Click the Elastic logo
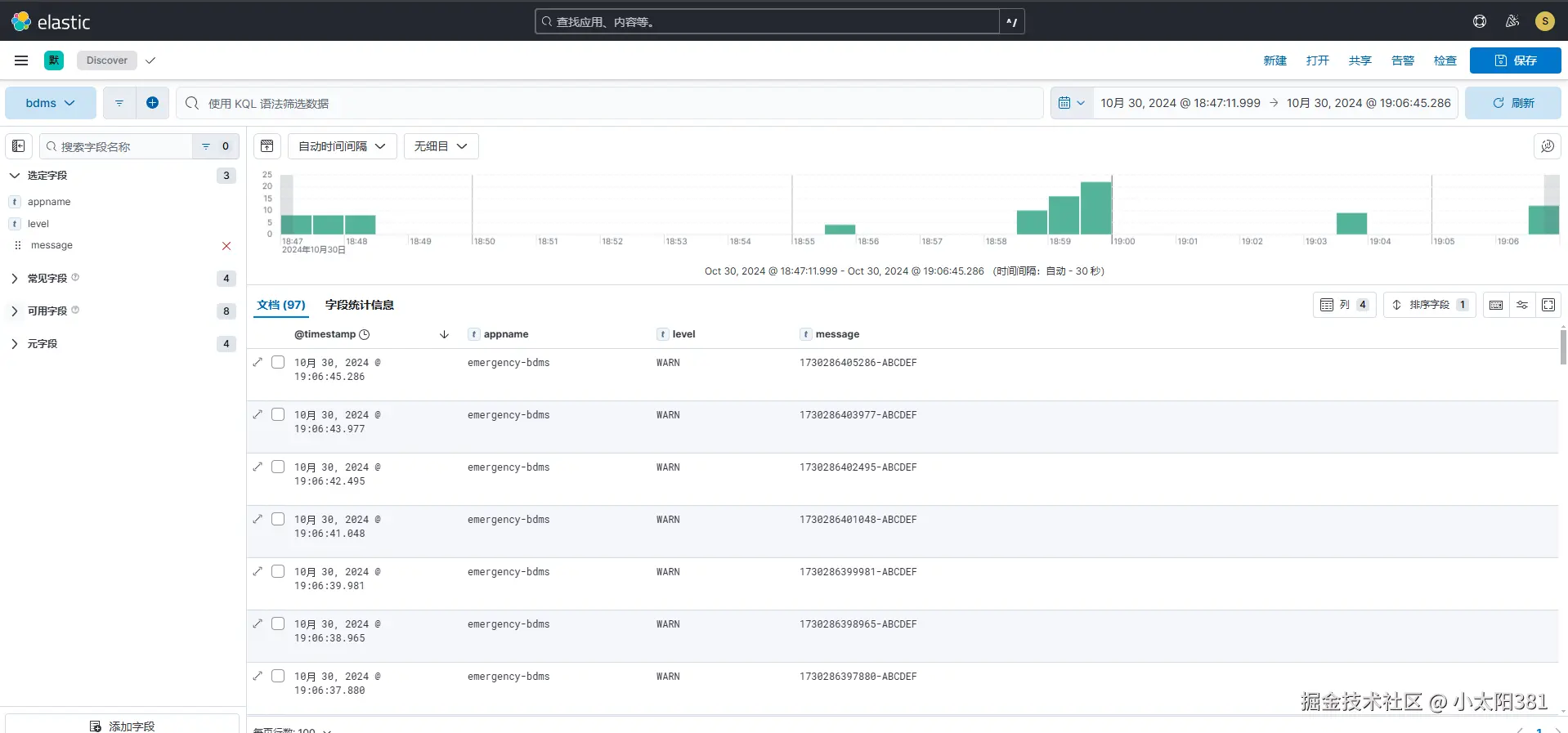The height and width of the screenshot is (733, 1568). click(51, 22)
